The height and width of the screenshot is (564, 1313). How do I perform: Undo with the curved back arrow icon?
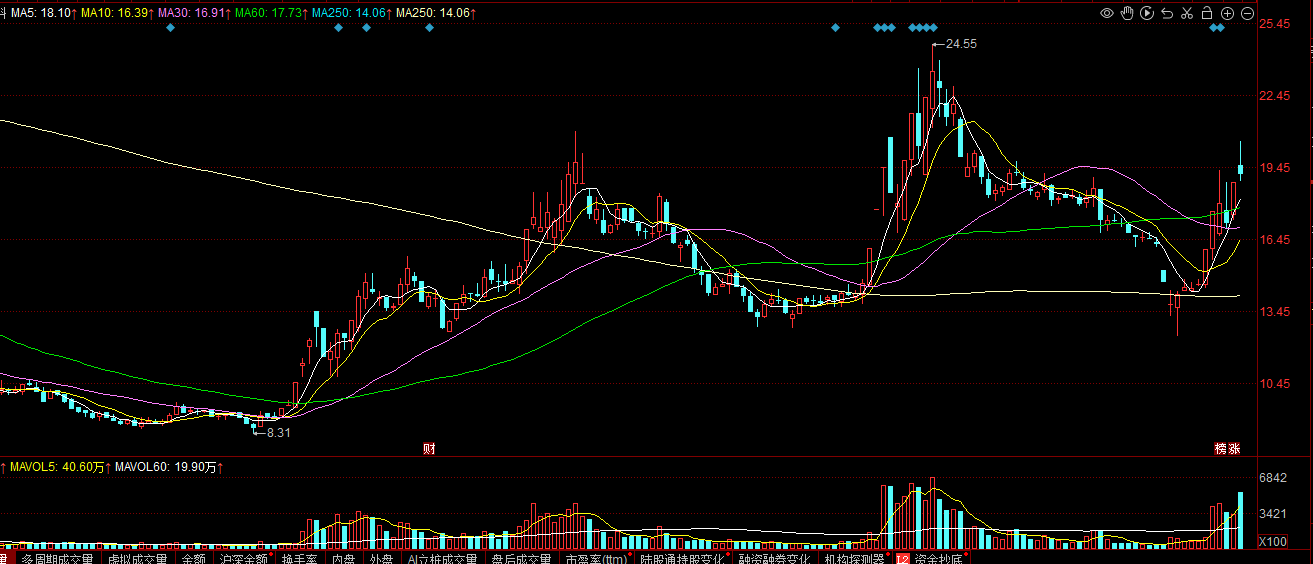(x=1167, y=13)
